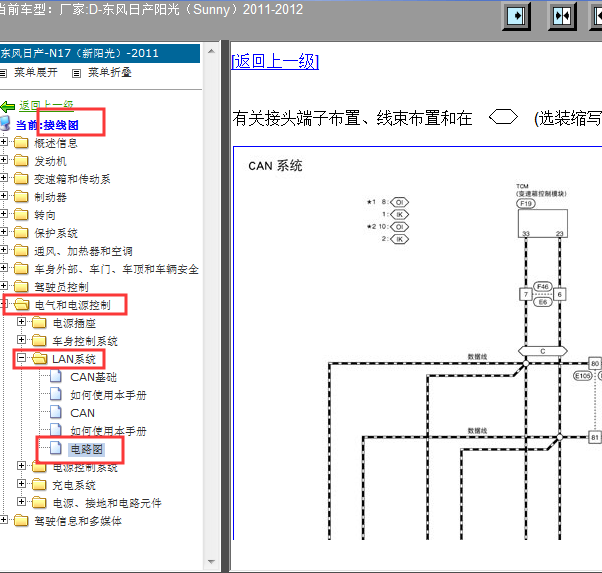
Task: Select the 当前:接线图 current node
Action: [x=47, y=125]
